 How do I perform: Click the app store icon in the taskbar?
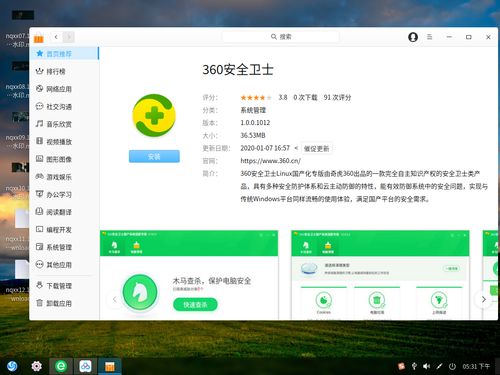point(110,366)
